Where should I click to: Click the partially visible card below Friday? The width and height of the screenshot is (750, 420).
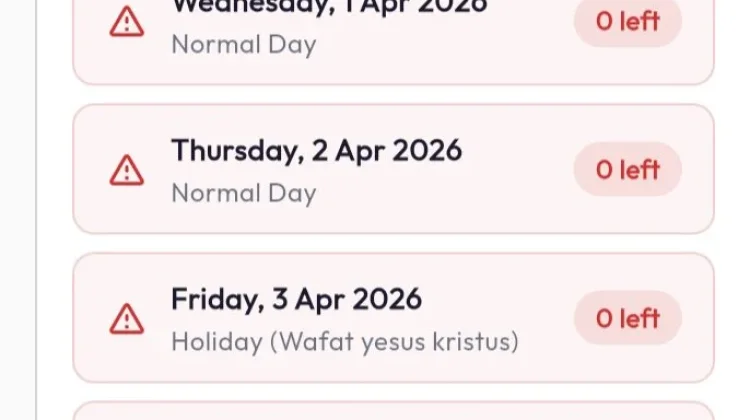click(393, 411)
